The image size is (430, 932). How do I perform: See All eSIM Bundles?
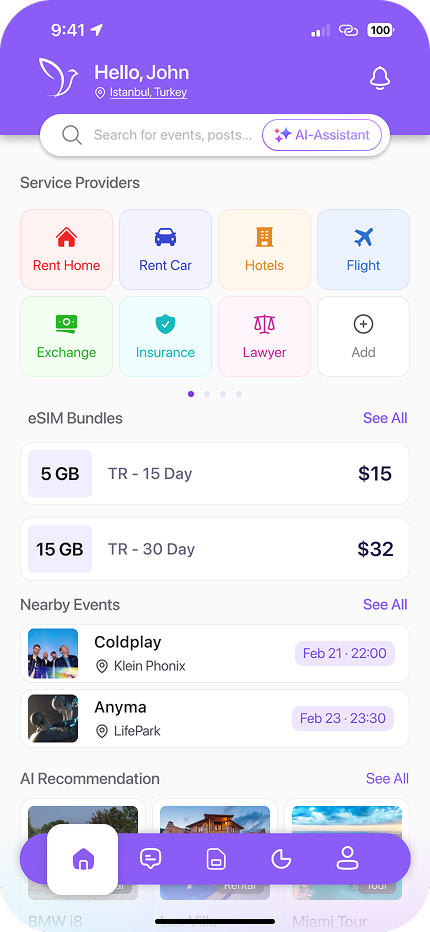click(385, 418)
